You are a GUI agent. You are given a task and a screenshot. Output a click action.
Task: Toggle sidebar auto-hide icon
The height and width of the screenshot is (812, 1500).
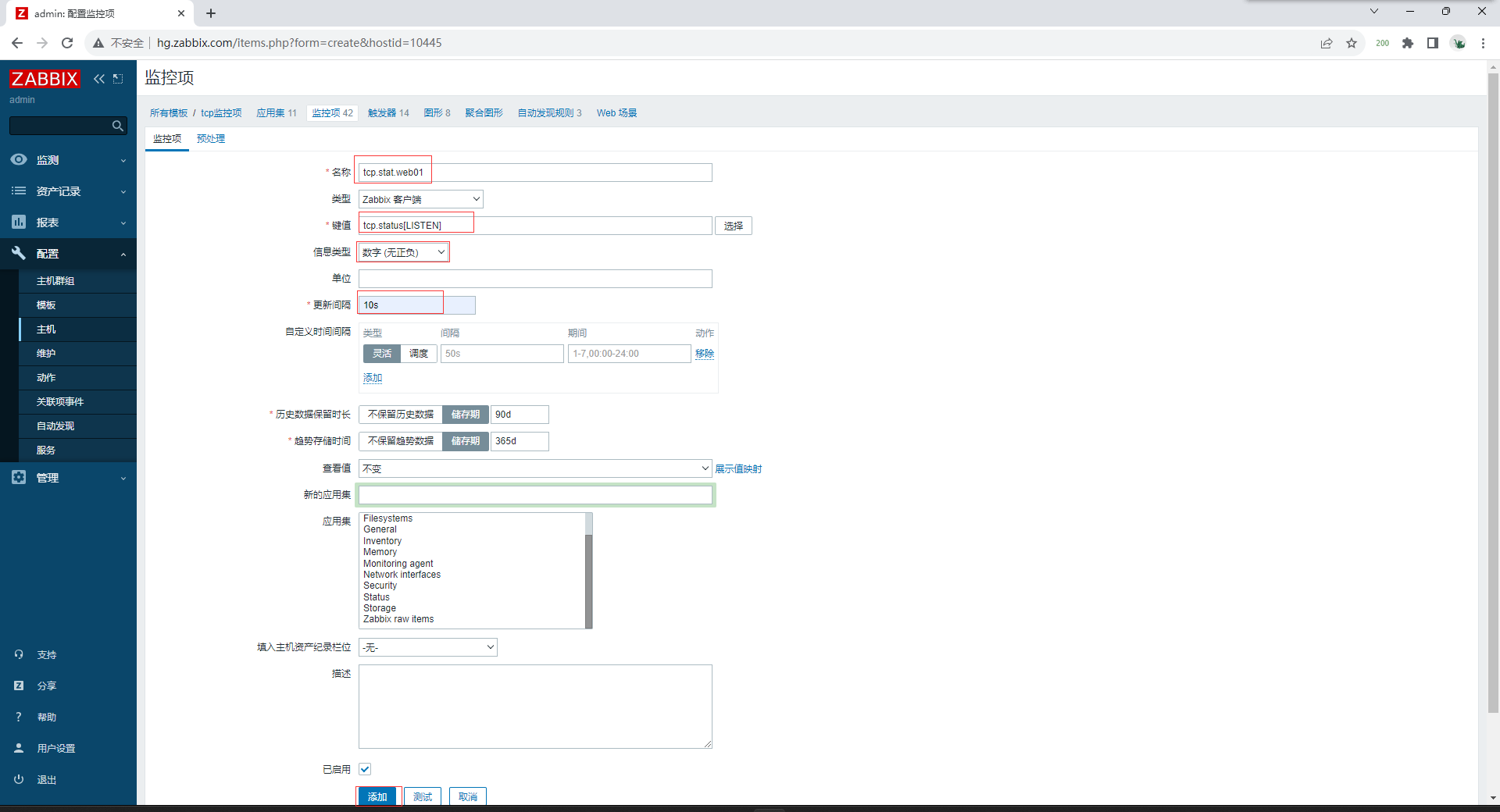118,79
